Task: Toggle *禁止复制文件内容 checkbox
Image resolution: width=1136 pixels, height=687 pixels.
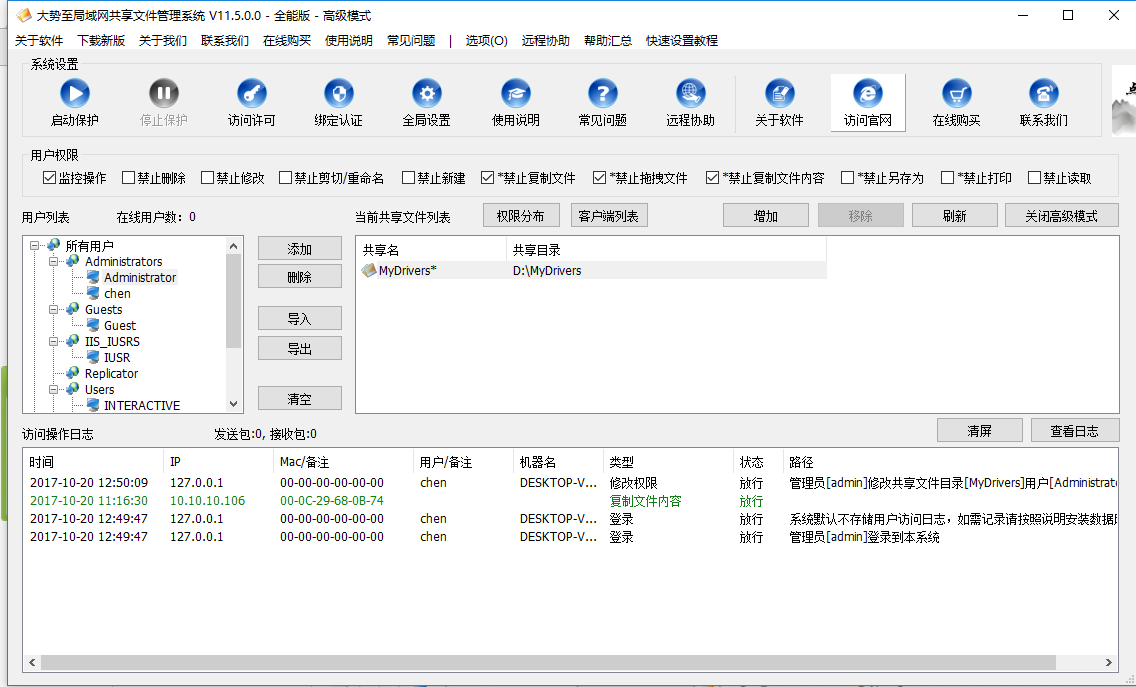Action: 712,178
